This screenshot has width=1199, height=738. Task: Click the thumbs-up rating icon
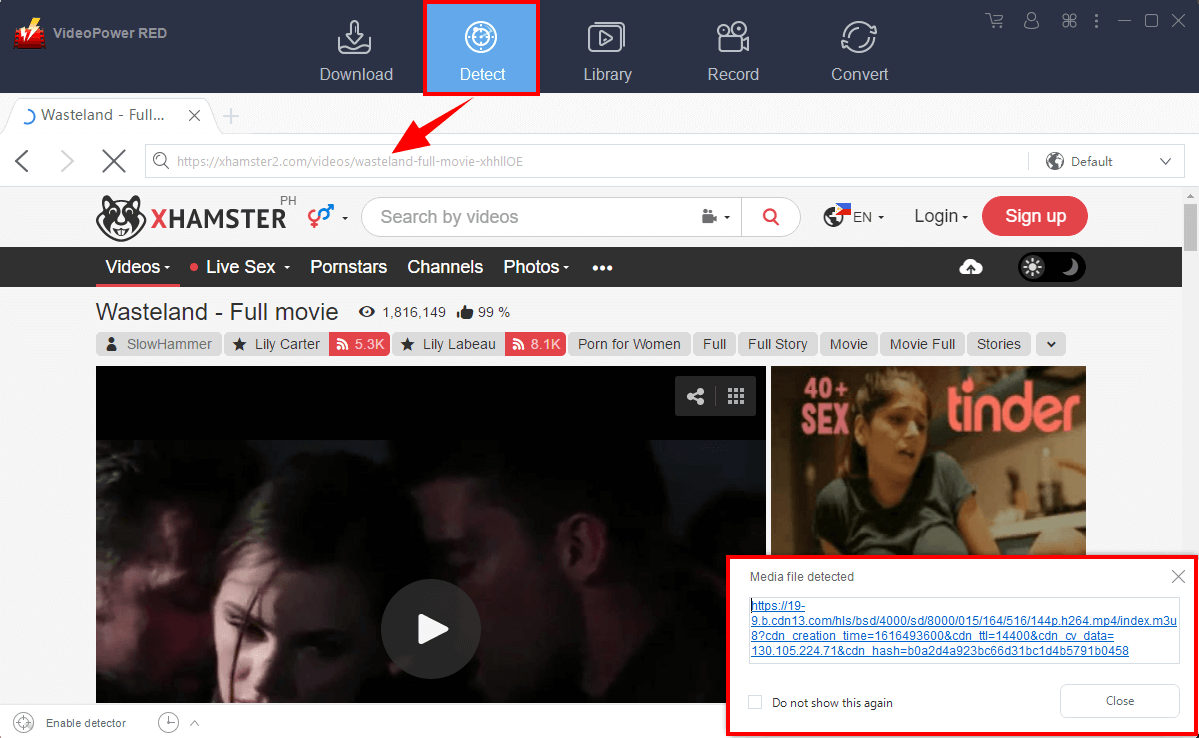pos(465,312)
